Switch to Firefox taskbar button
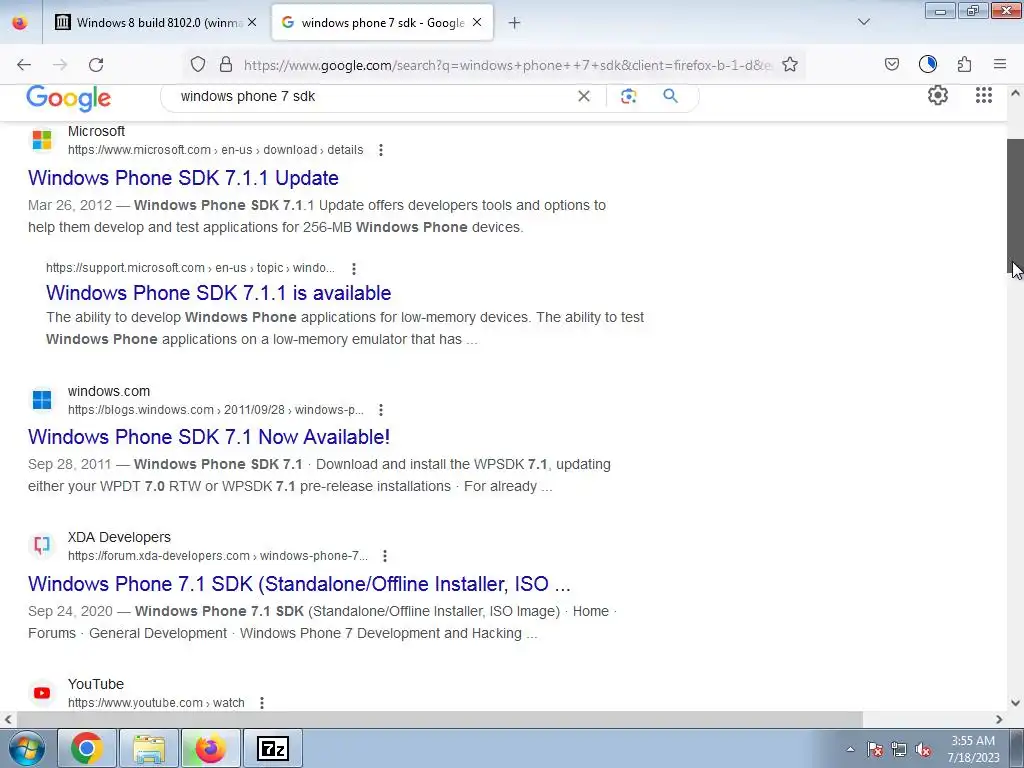Screen dimensions: 1024x768 [211, 748]
